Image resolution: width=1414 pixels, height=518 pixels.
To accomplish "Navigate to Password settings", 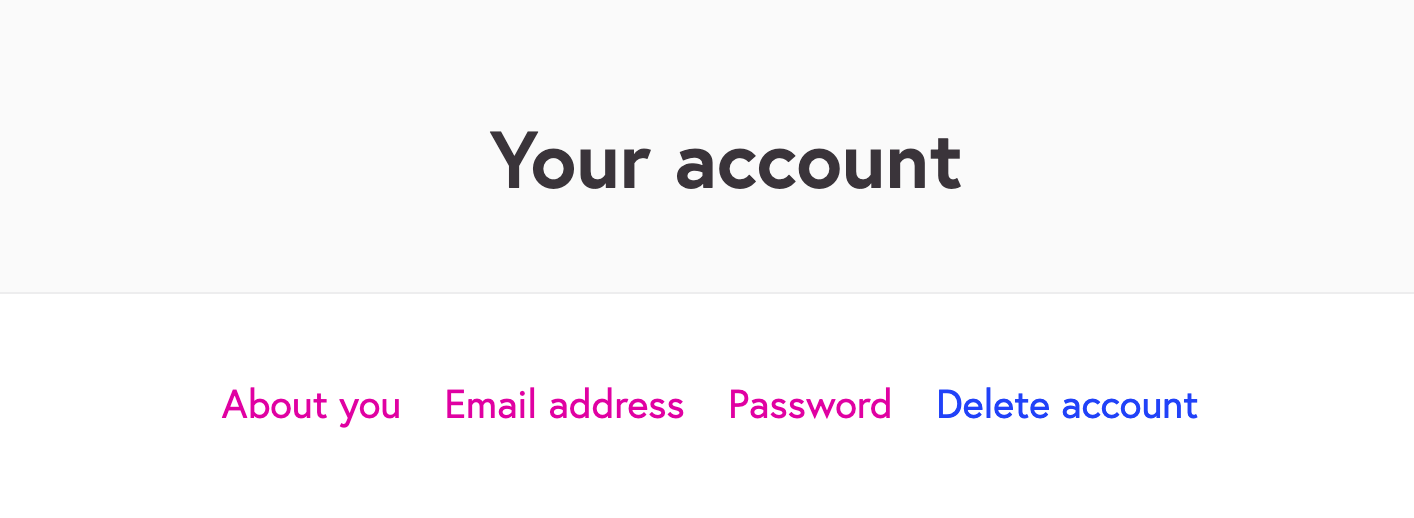I will coord(810,405).
